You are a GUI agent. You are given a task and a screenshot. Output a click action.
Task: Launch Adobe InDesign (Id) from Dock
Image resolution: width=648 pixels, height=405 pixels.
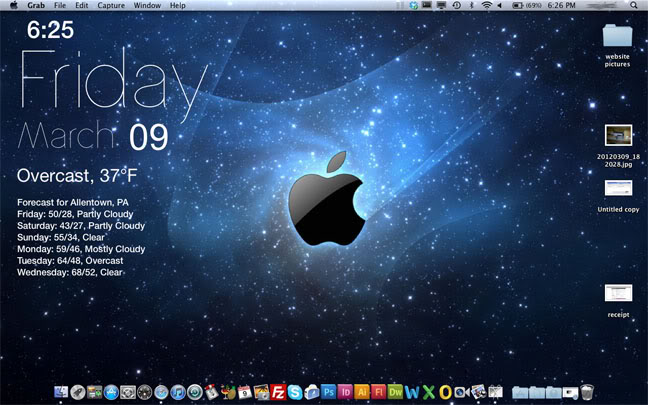coord(345,391)
